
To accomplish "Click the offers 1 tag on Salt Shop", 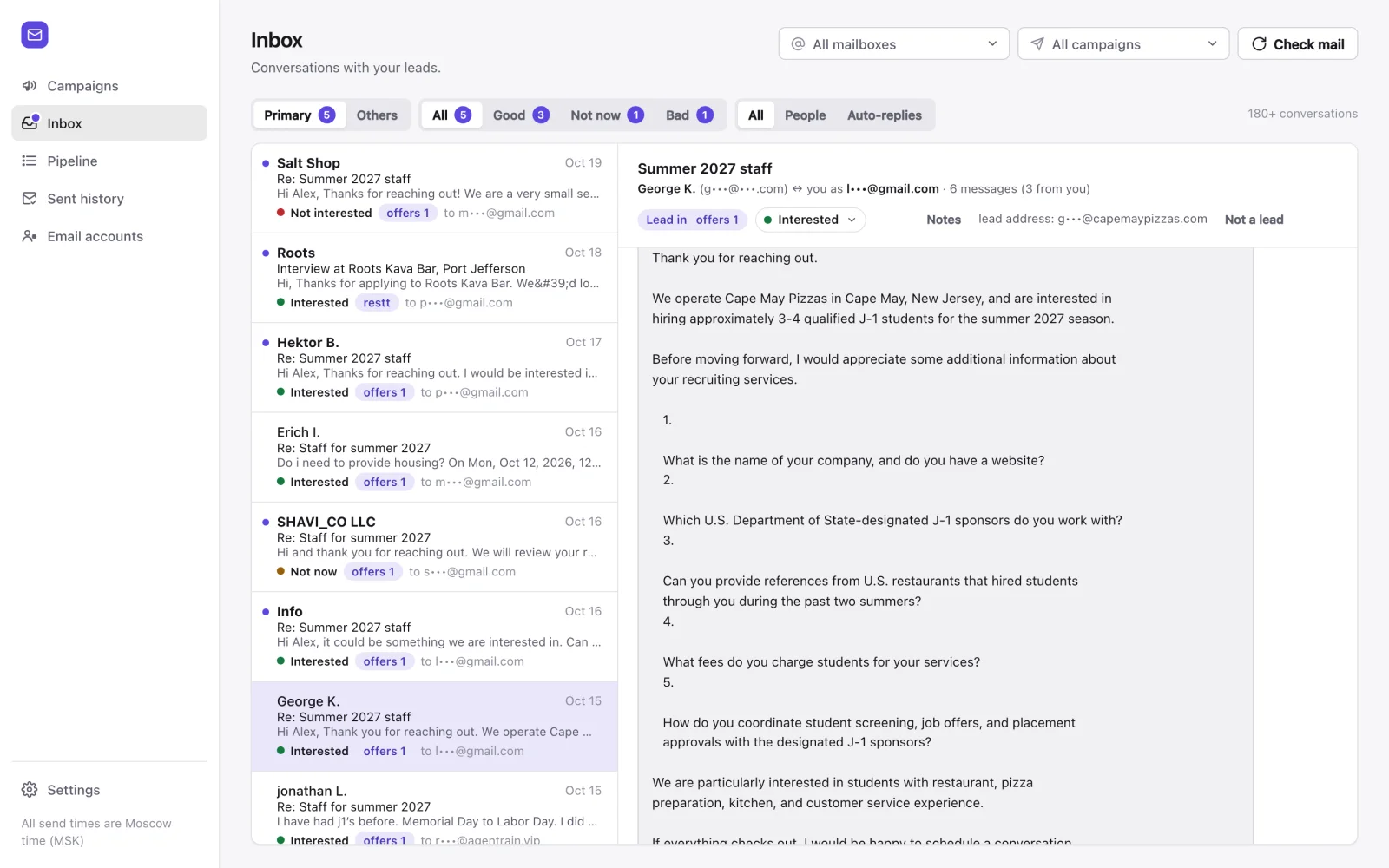I will 408,213.
